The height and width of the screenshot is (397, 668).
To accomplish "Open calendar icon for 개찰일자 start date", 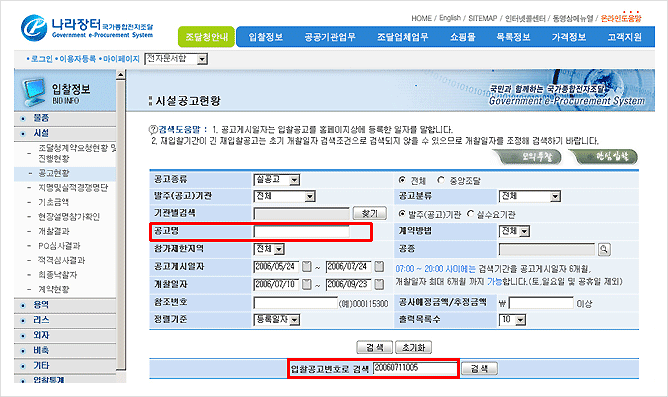I will tap(306, 284).
